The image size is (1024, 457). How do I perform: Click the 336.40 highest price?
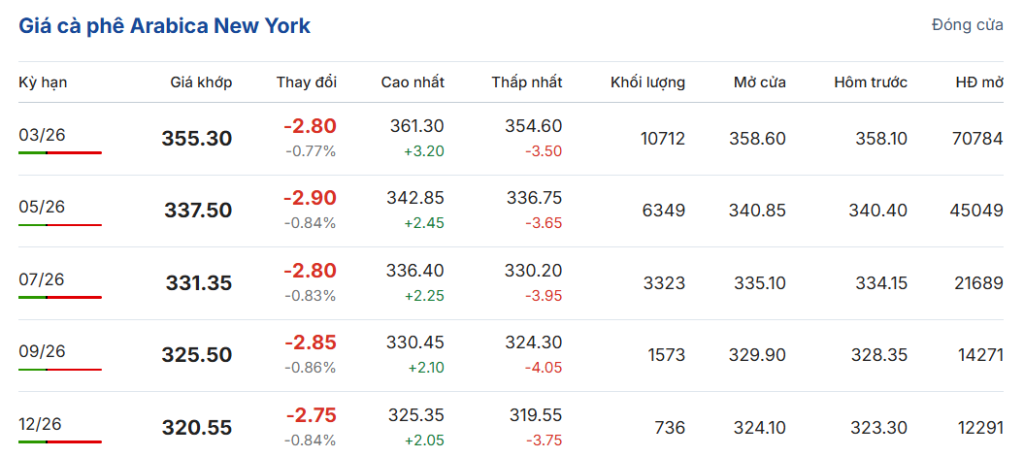tap(416, 270)
